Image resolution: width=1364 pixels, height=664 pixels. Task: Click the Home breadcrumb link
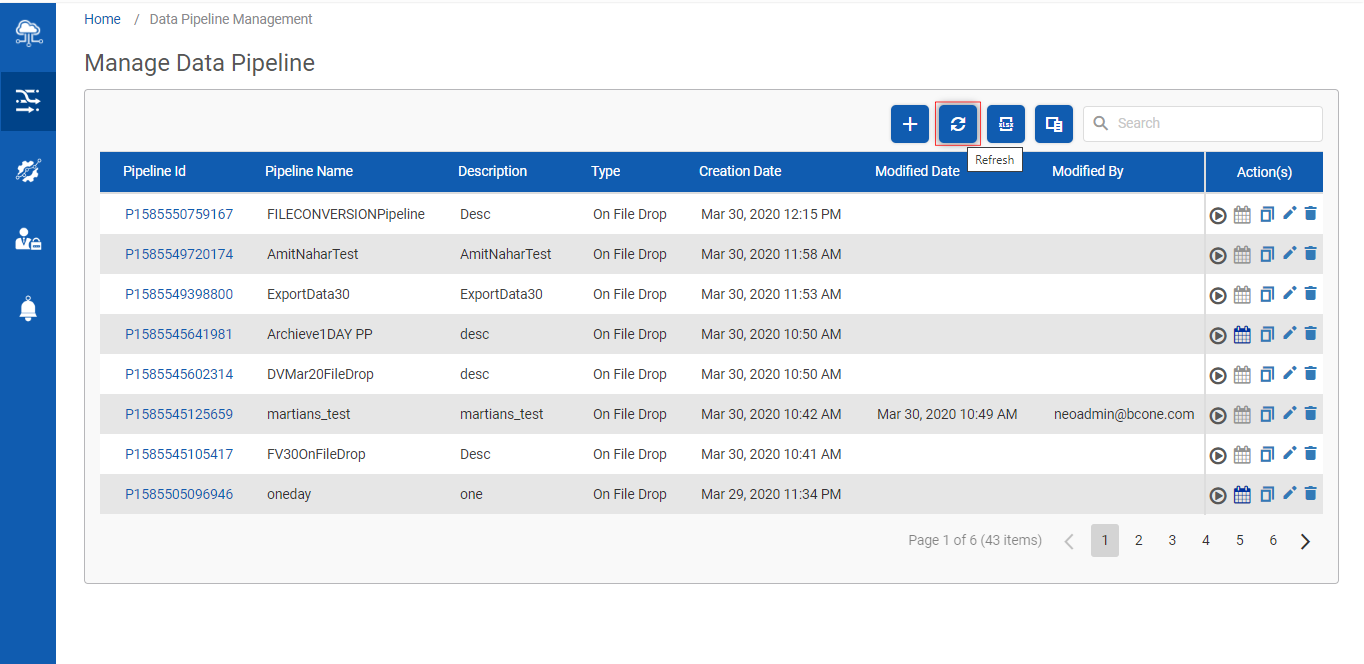102,19
